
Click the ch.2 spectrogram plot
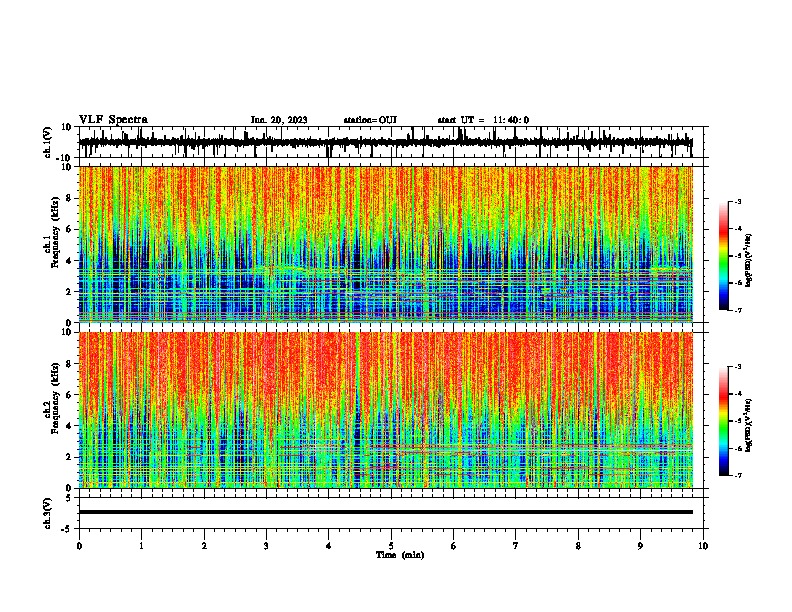[x=385, y=410]
